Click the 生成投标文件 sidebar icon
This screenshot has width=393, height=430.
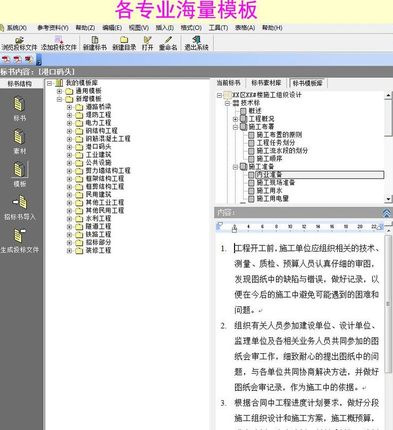[19, 235]
